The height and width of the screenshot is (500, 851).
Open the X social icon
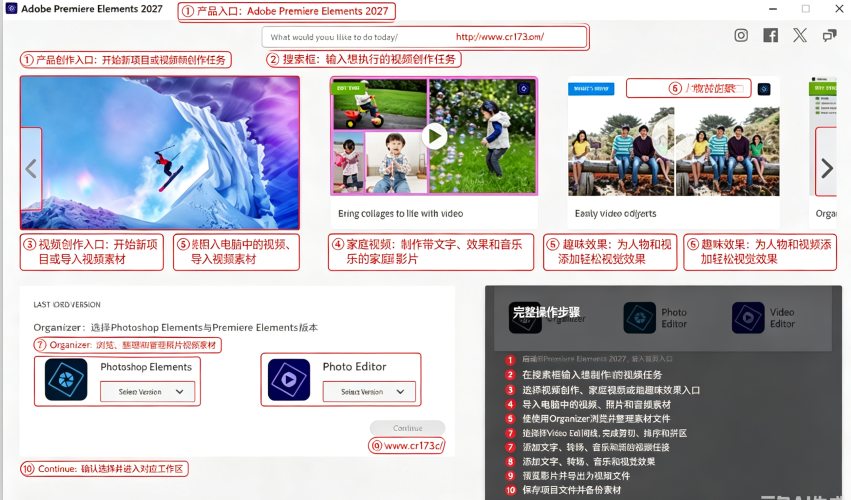pos(799,35)
